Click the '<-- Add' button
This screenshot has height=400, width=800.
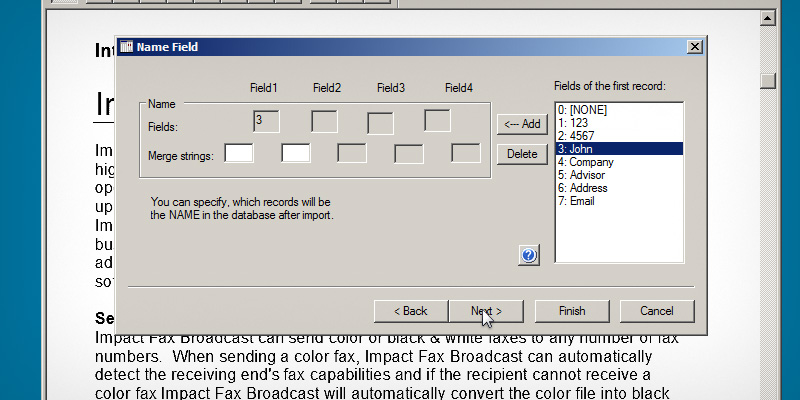522,124
